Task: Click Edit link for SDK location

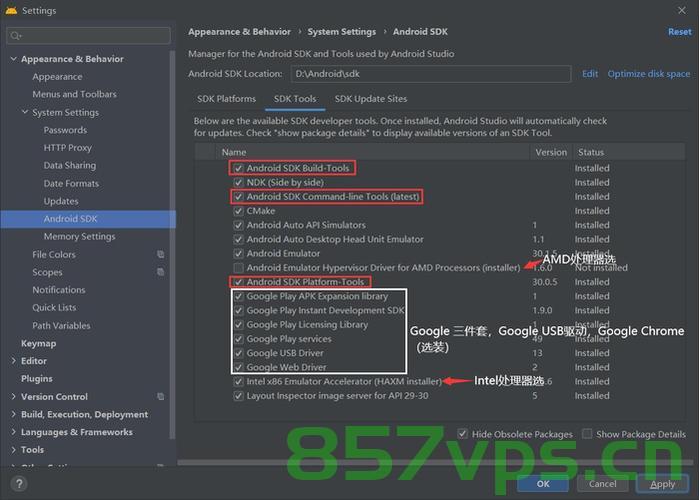Action: pyautogui.click(x=590, y=74)
